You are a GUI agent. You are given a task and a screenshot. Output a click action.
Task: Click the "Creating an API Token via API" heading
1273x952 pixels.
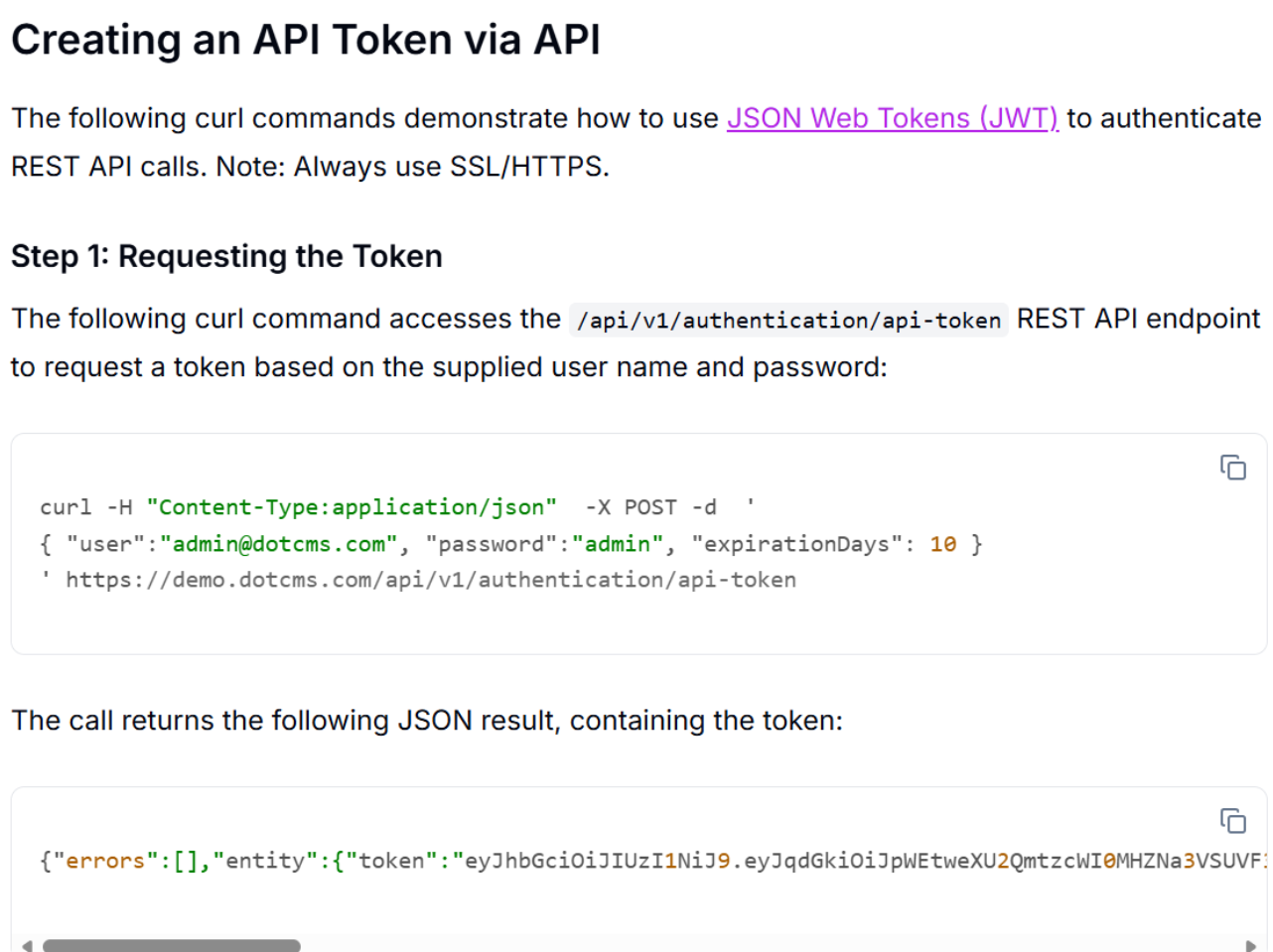(305, 41)
